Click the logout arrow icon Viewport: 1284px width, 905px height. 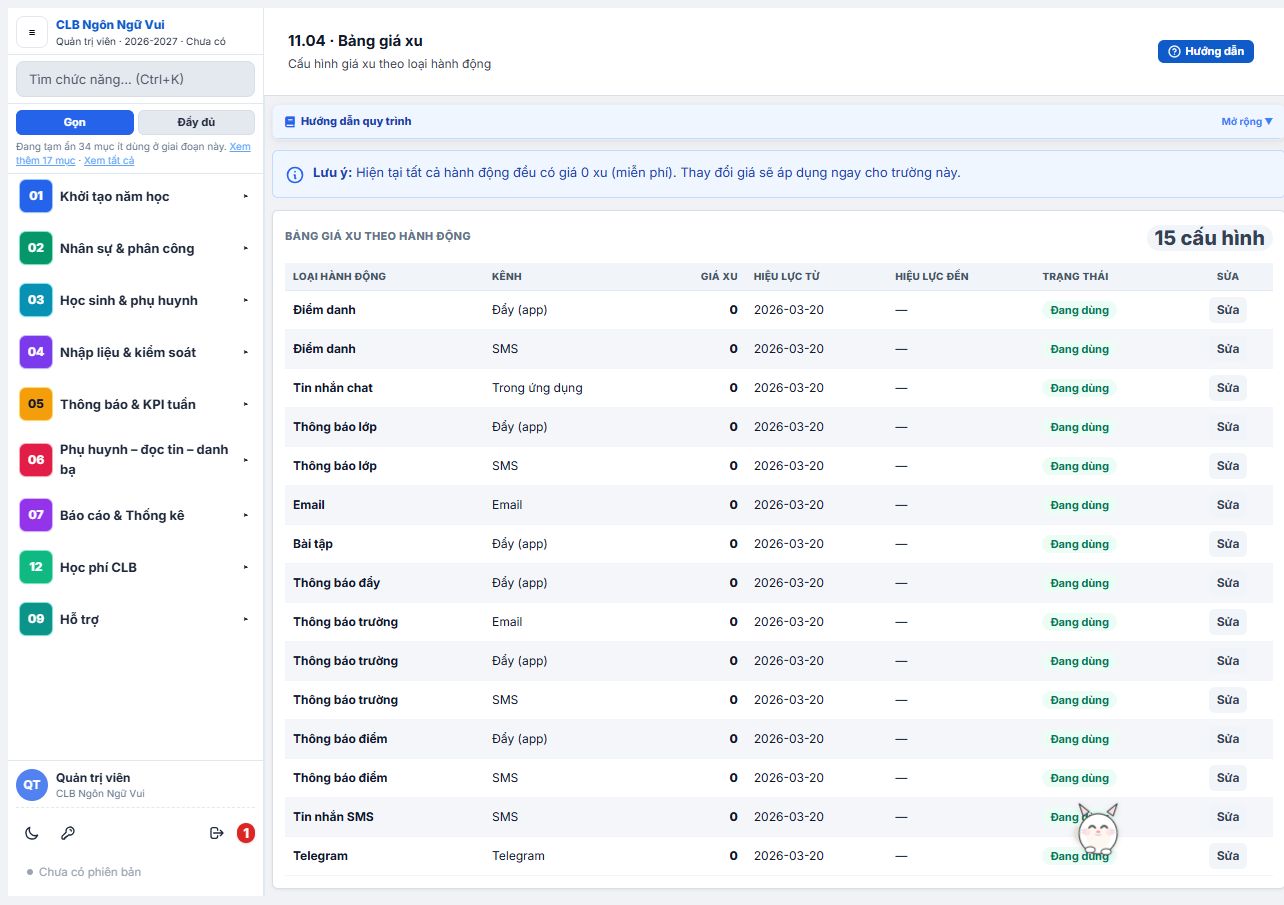pos(216,833)
